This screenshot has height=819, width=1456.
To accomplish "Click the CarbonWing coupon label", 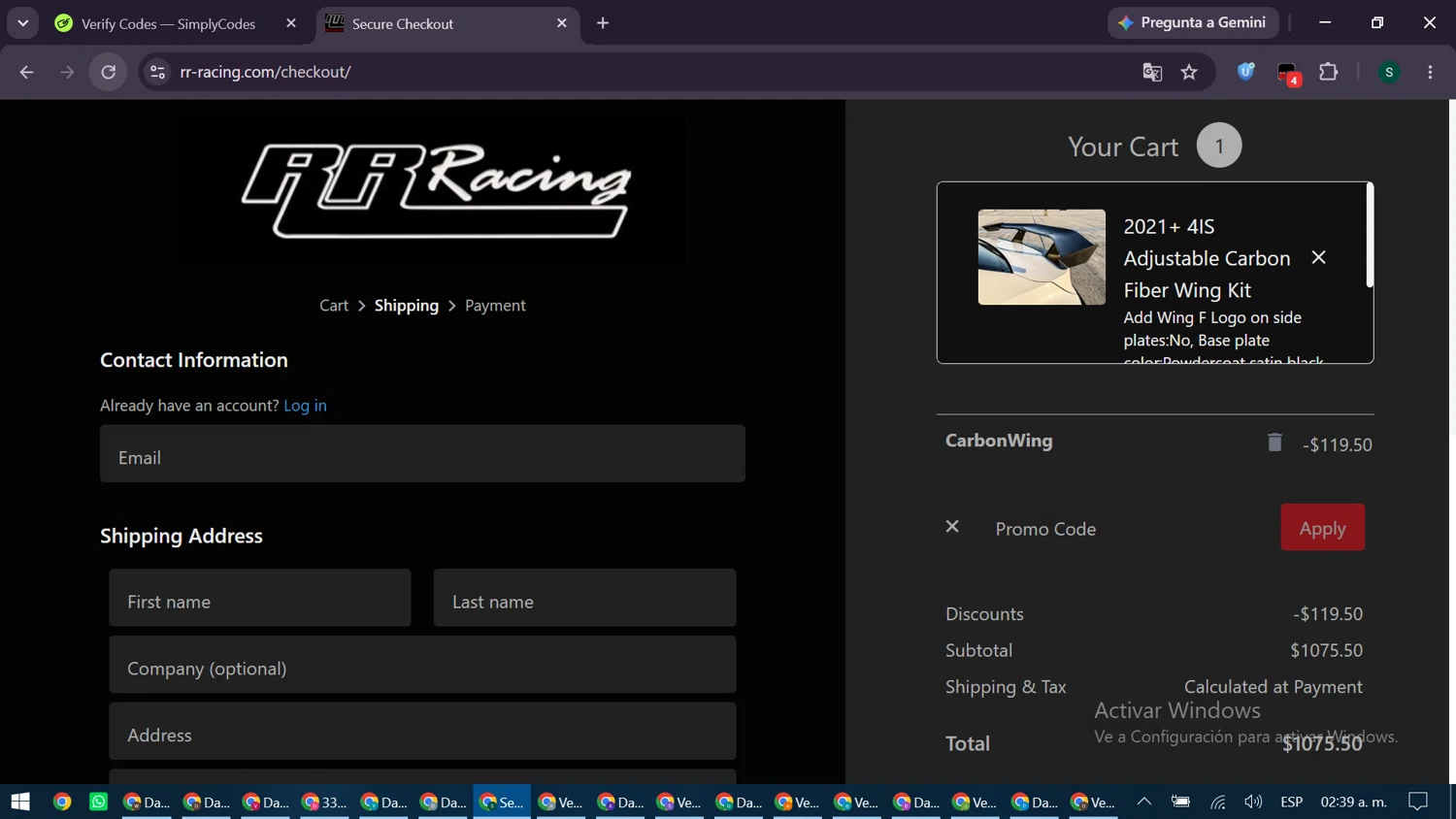I will 999,441.
